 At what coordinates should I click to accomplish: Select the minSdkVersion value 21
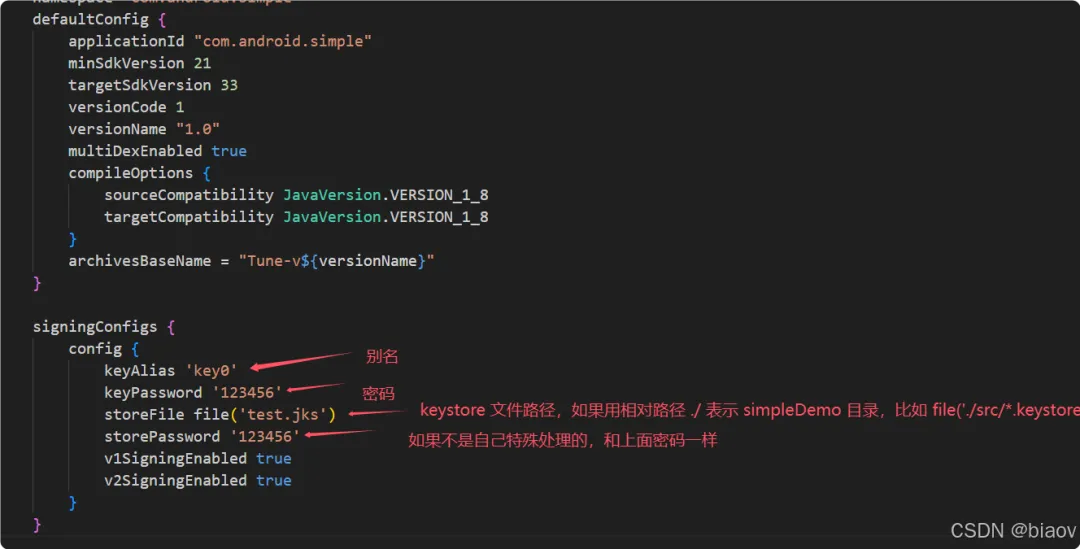click(202, 63)
